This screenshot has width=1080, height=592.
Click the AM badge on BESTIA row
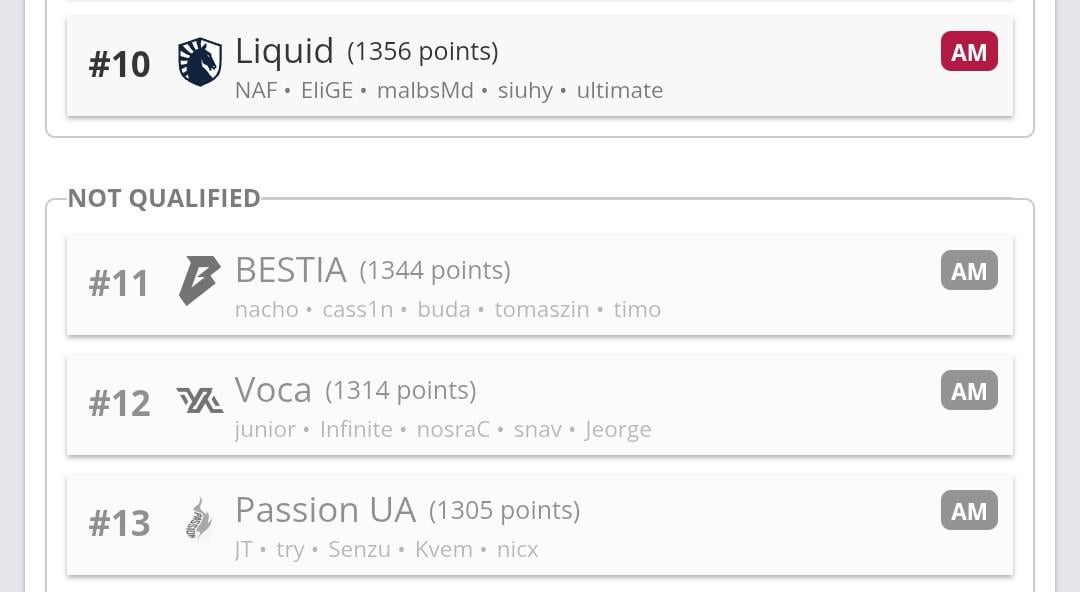pyautogui.click(x=968, y=271)
